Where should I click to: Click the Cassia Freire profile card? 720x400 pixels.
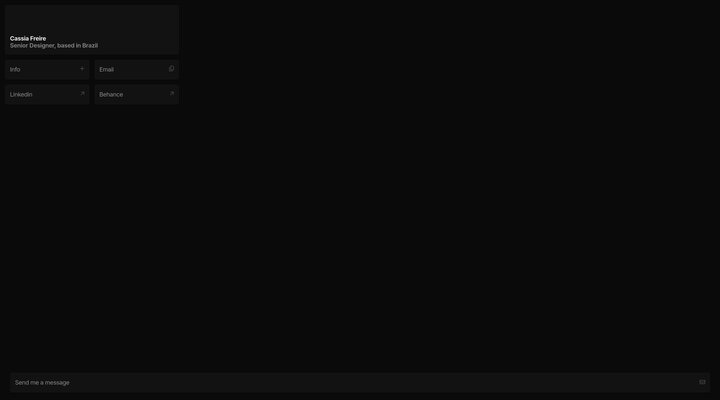pos(92,30)
